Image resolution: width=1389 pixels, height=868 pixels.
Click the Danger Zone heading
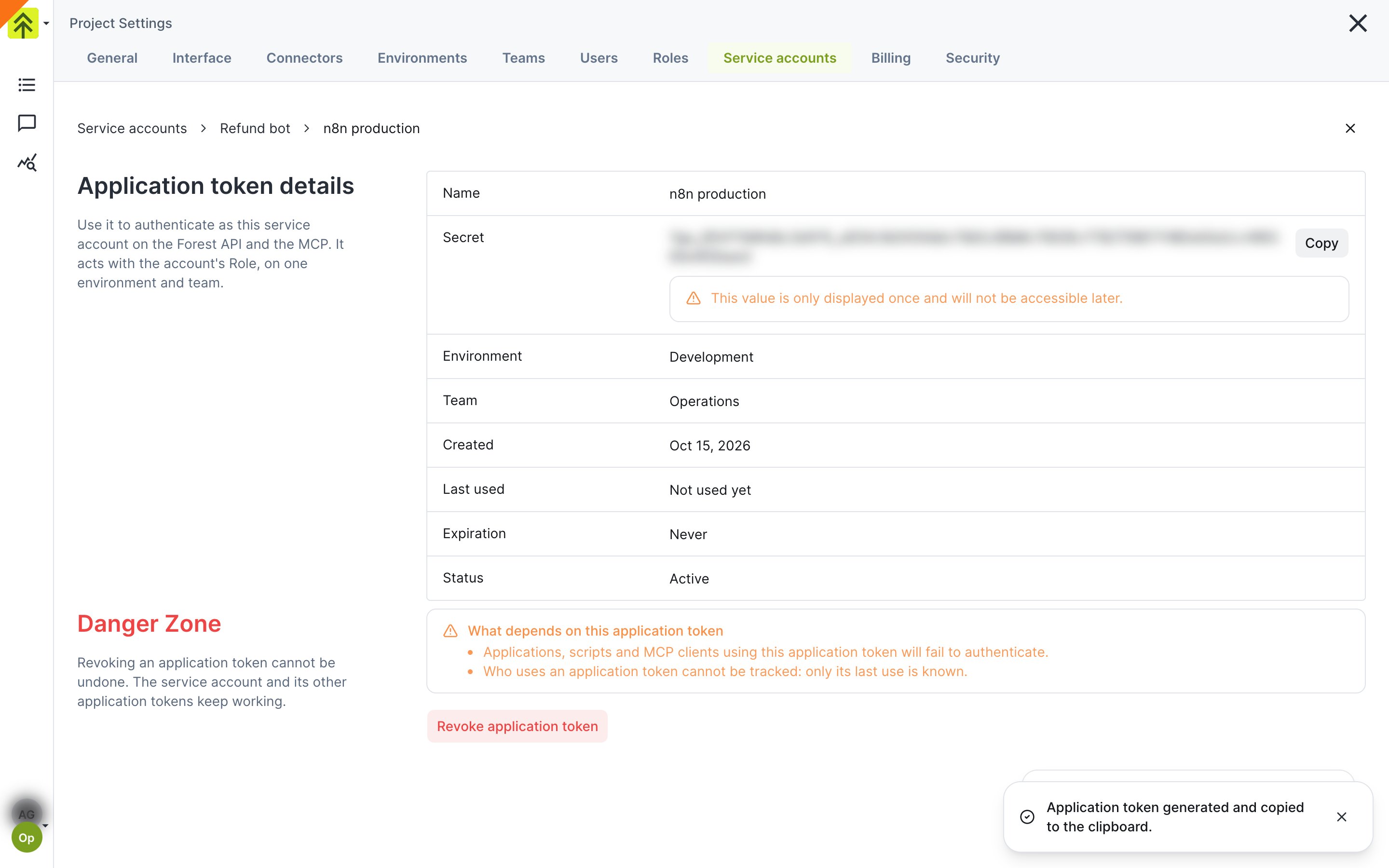[x=149, y=624]
